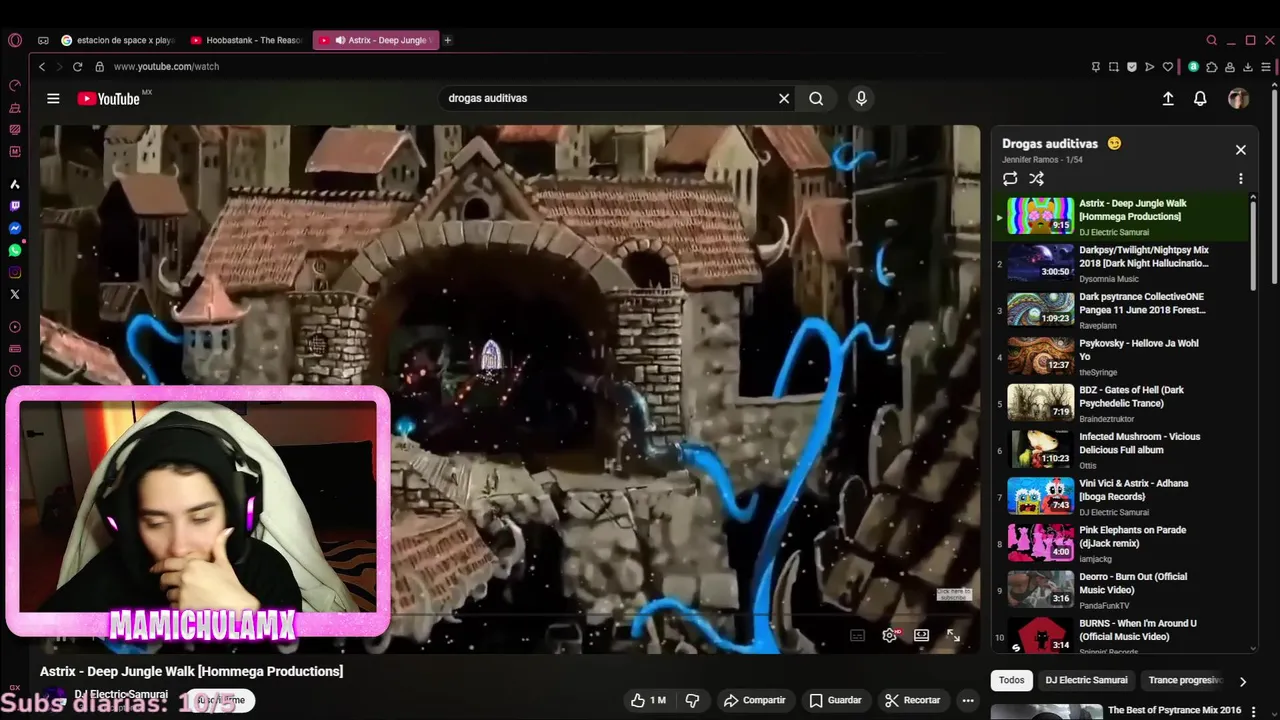Viewport: 1280px width, 720px height.
Task: Open the browser downloads icon
Action: coord(1247,67)
